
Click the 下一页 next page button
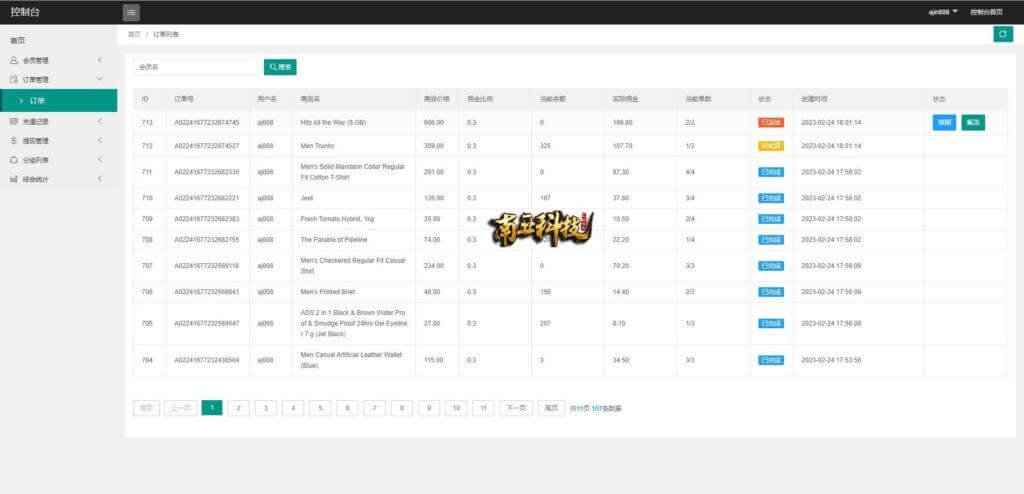(x=516, y=408)
